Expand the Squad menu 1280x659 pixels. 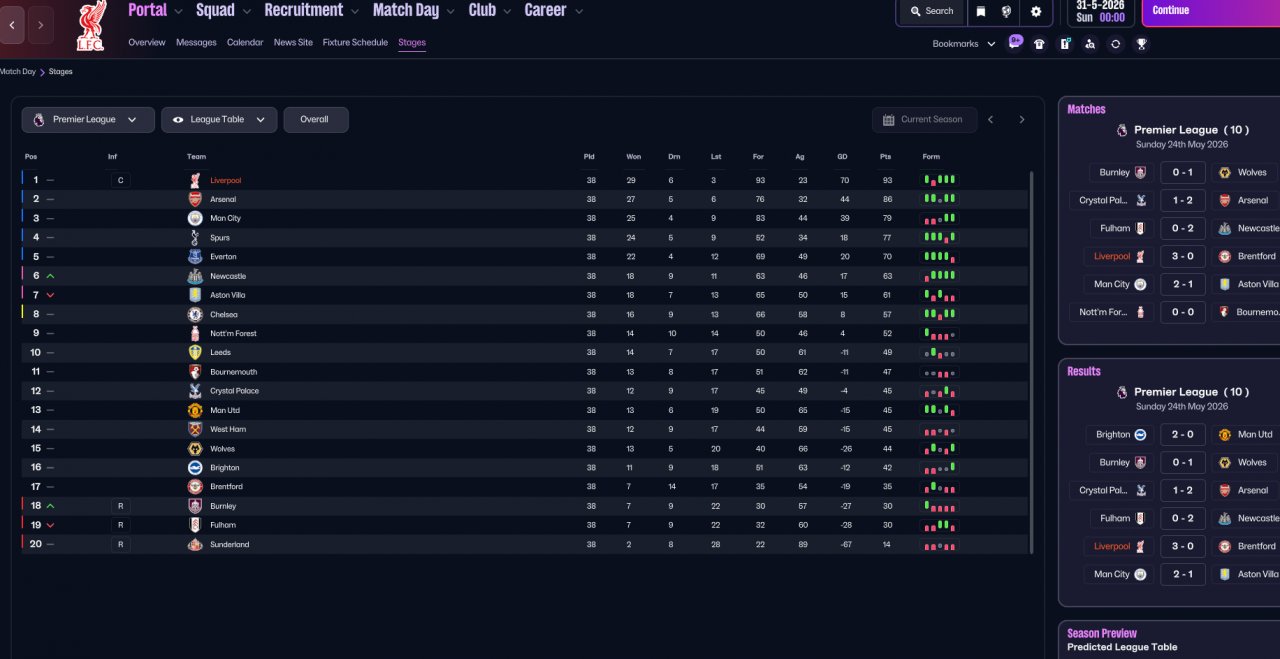click(224, 10)
